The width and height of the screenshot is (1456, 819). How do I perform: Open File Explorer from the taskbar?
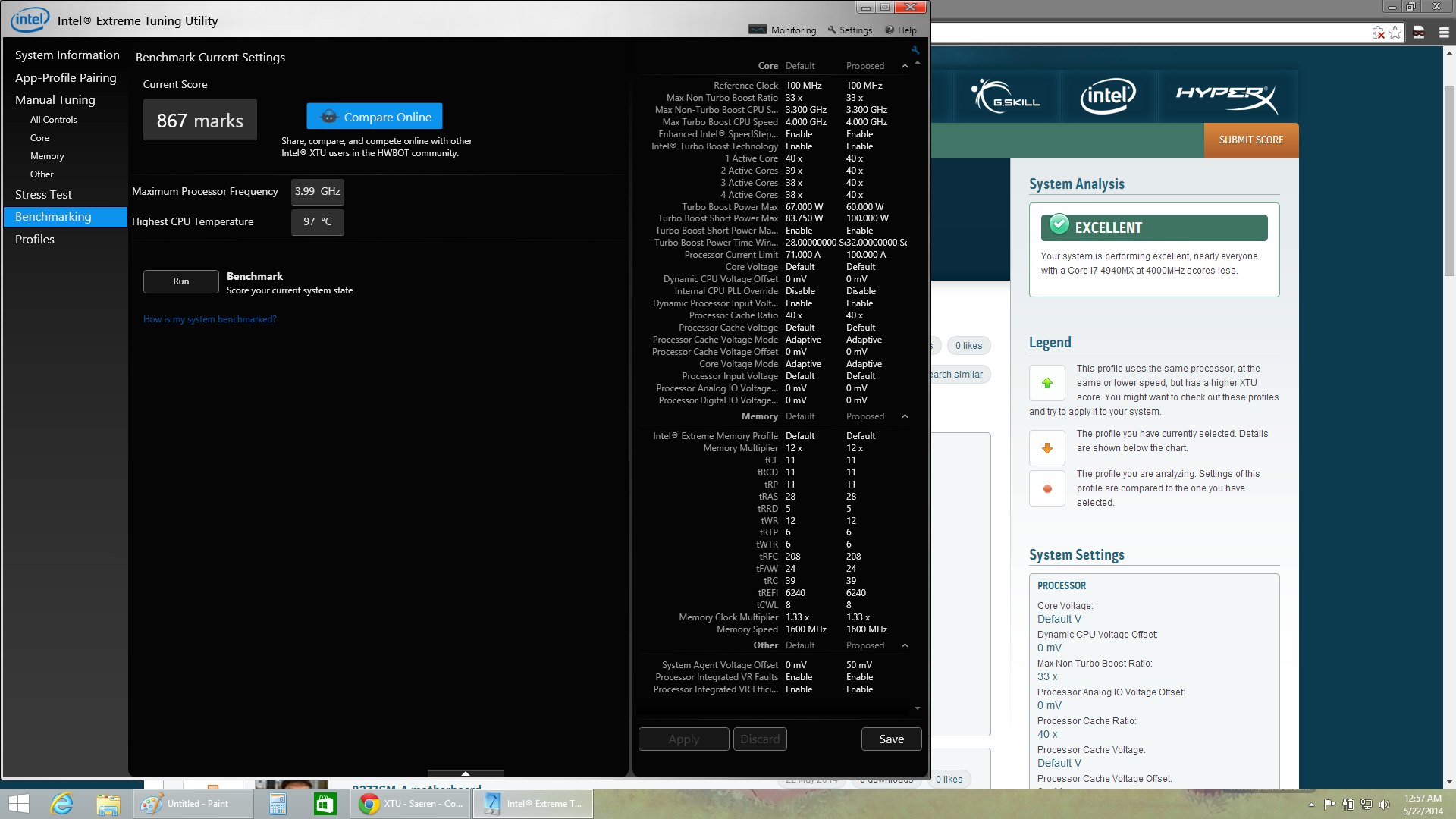coord(108,804)
